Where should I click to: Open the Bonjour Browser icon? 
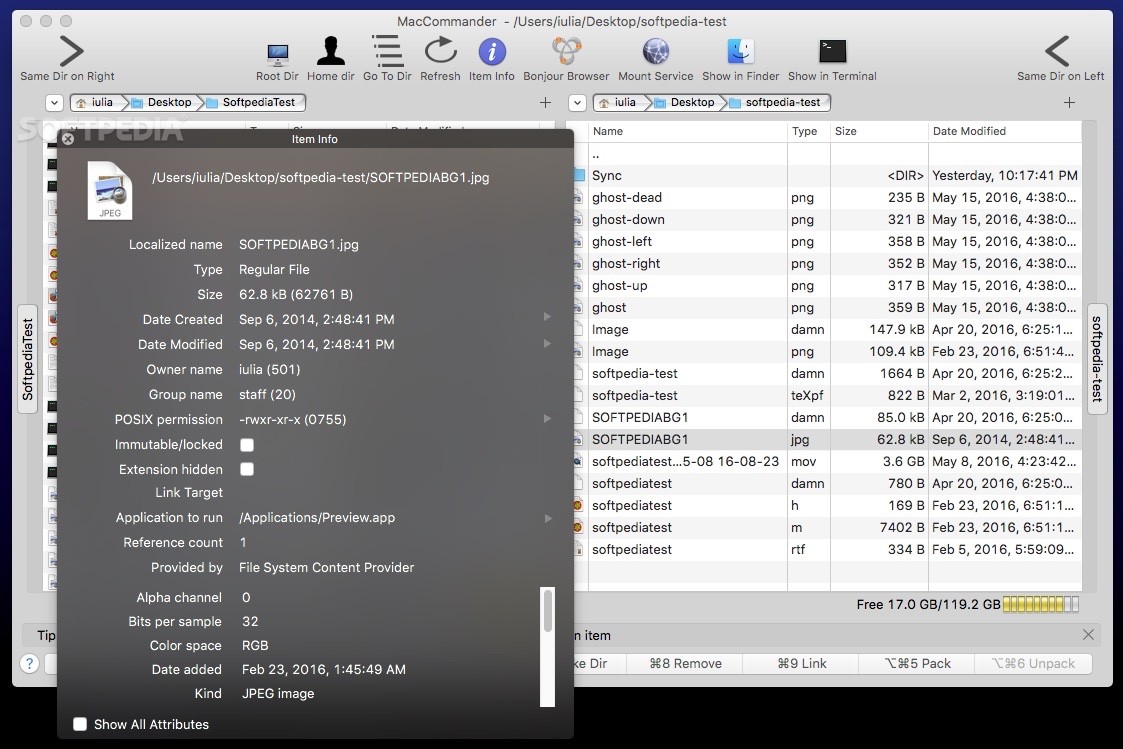coord(567,51)
